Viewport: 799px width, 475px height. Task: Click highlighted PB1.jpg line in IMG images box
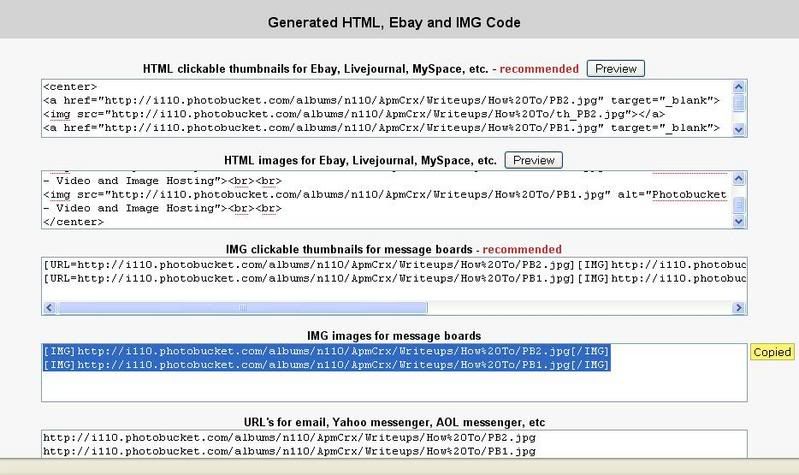click(325, 365)
